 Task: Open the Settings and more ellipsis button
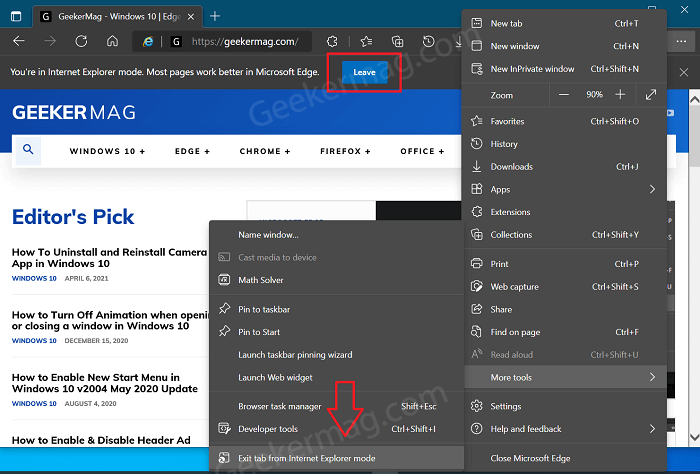681,42
